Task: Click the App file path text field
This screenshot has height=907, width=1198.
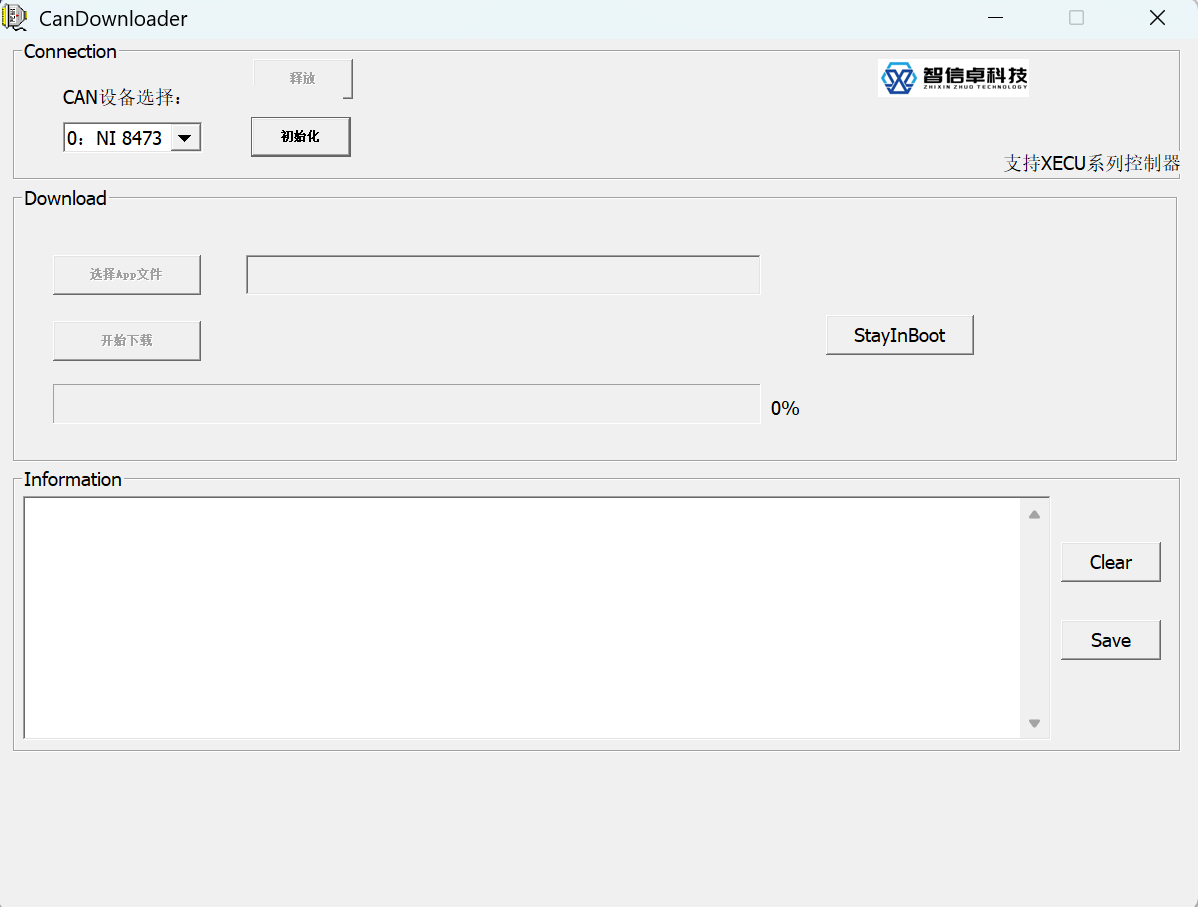Action: tap(503, 275)
